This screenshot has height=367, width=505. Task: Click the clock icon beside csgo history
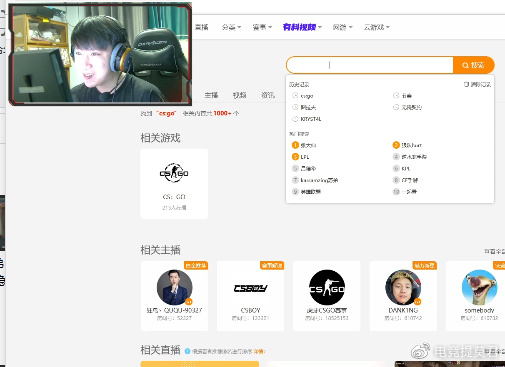295,96
